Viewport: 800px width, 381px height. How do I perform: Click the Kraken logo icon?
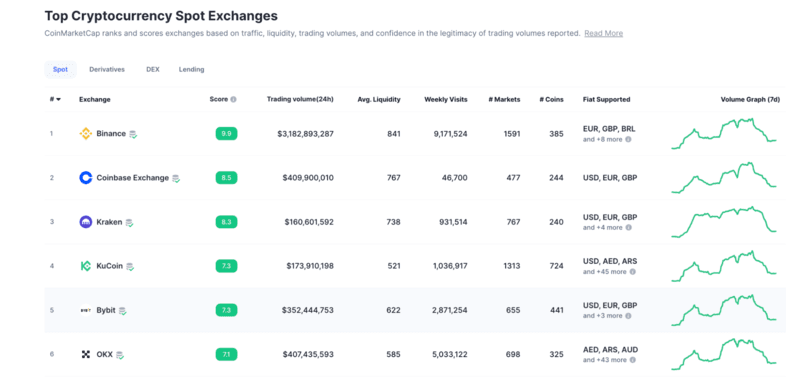coord(85,222)
